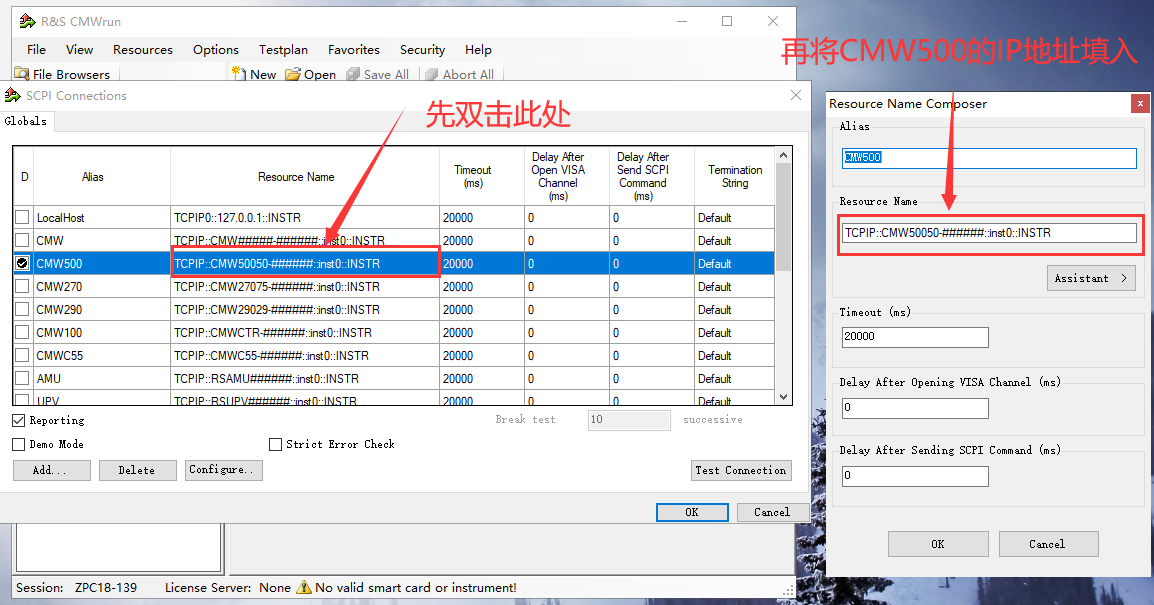Close the Resource Name Composer window
Image resolution: width=1154 pixels, height=605 pixels.
[1139, 104]
